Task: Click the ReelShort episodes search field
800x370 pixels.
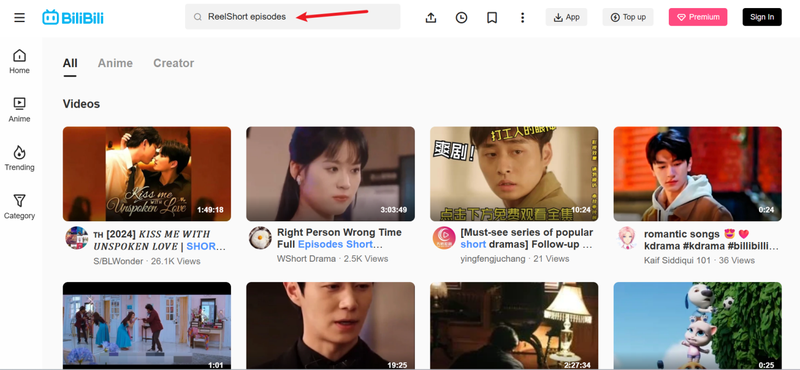Action: pos(293,17)
